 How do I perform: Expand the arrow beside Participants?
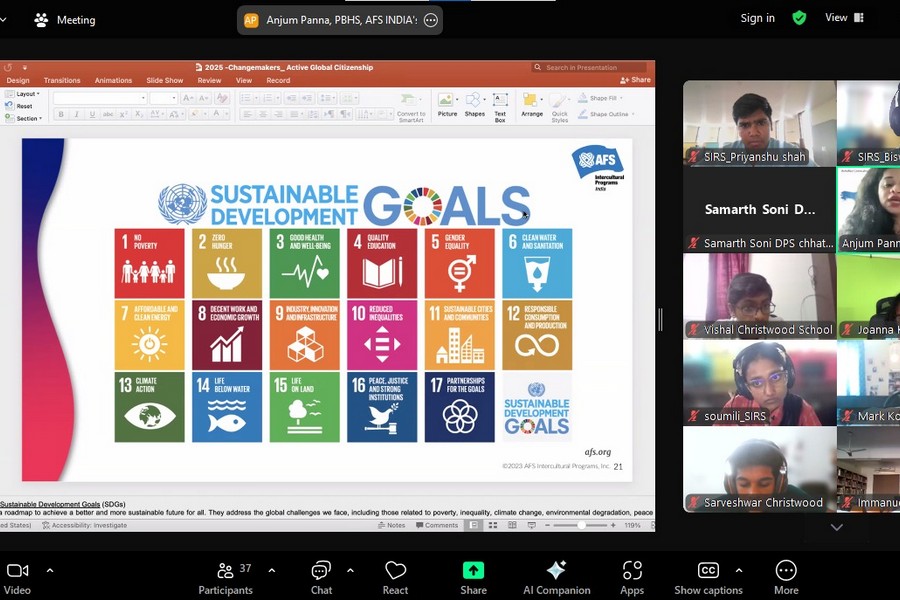pos(271,571)
